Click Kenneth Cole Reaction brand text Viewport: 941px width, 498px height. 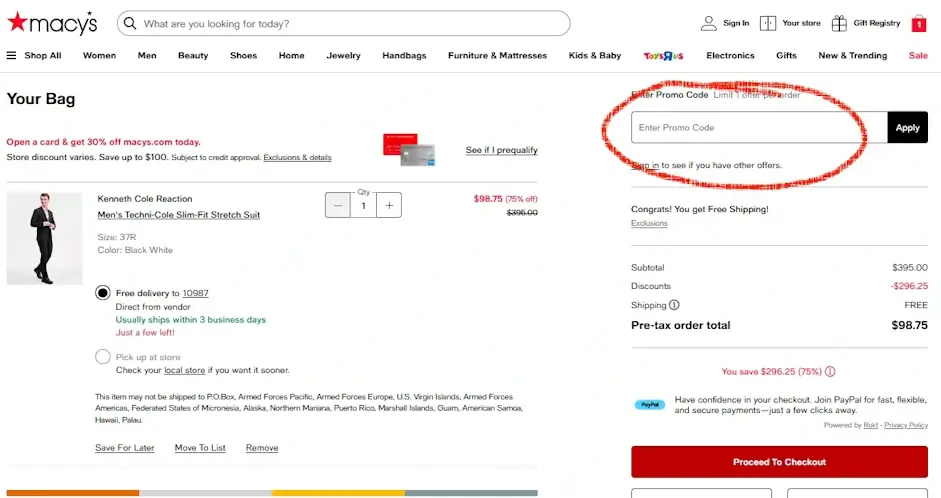pyautogui.click(x=145, y=199)
